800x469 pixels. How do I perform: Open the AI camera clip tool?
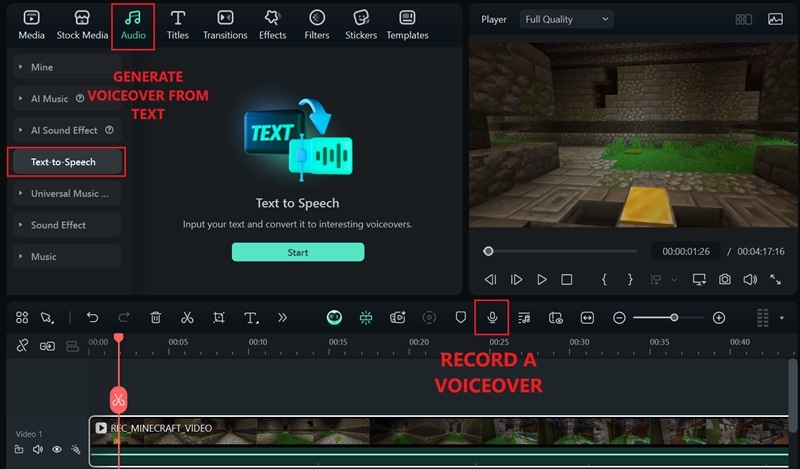click(397, 317)
